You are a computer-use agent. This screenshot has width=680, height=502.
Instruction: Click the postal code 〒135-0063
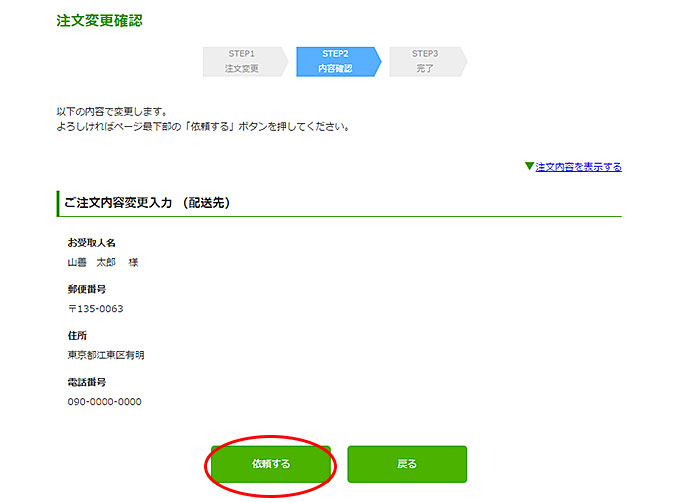click(95, 308)
